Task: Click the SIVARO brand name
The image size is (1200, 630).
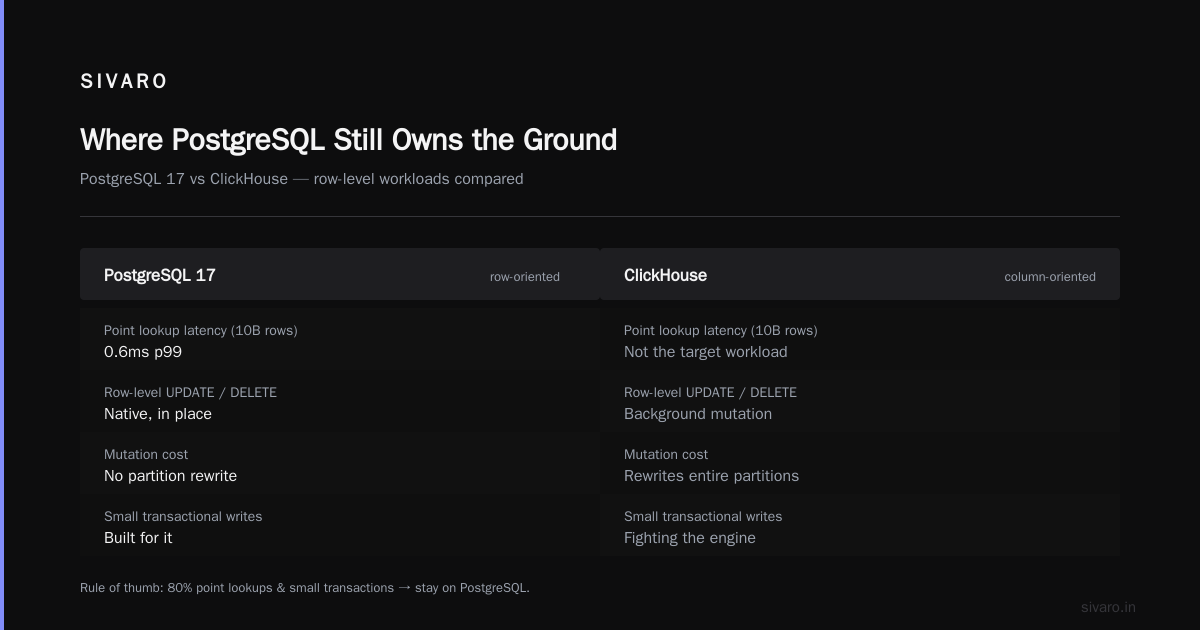Action: tap(124, 82)
